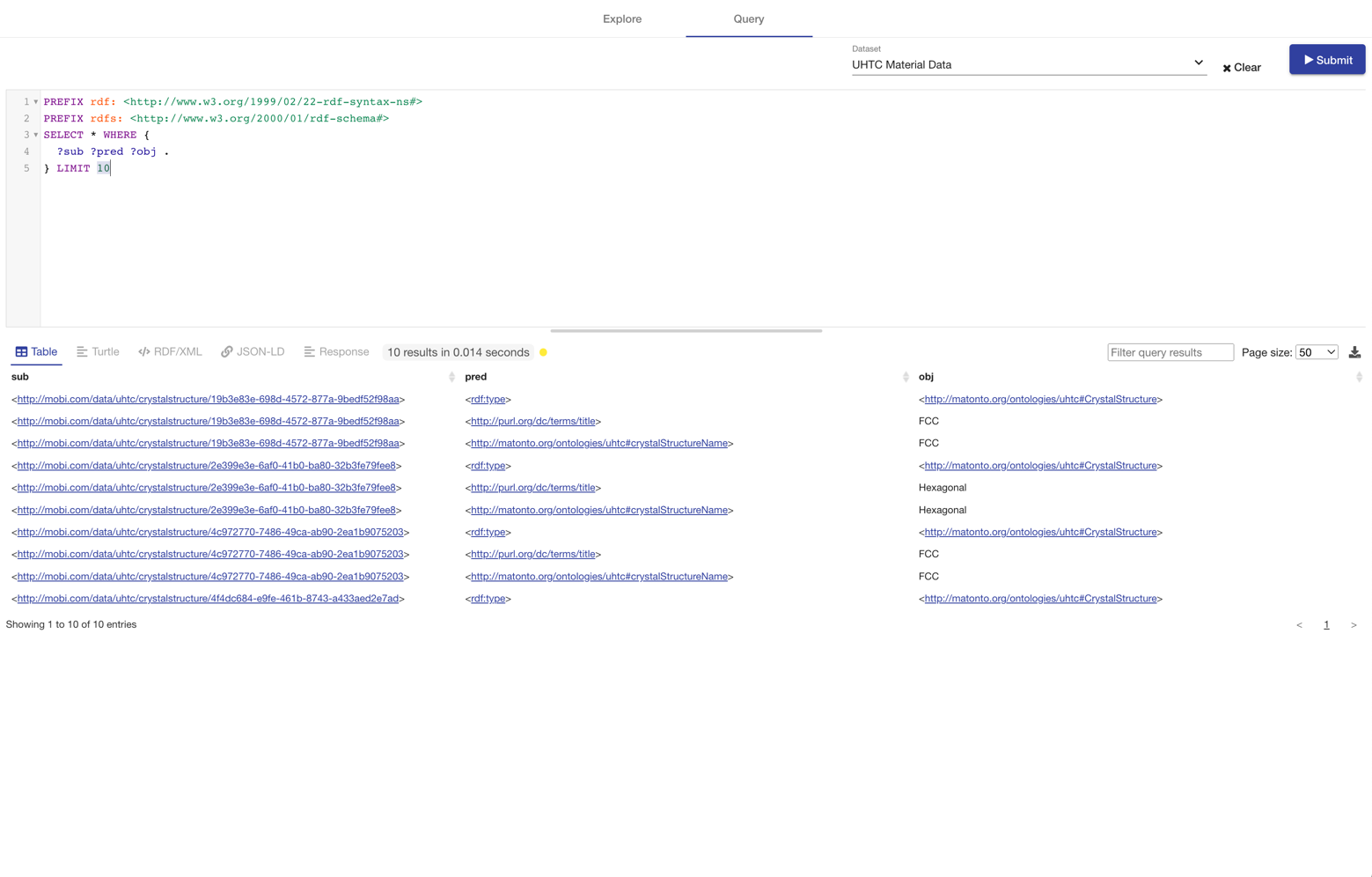The width and height of the screenshot is (1372, 877).
Task: Go to the next results page arrow
Action: (1354, 624)
